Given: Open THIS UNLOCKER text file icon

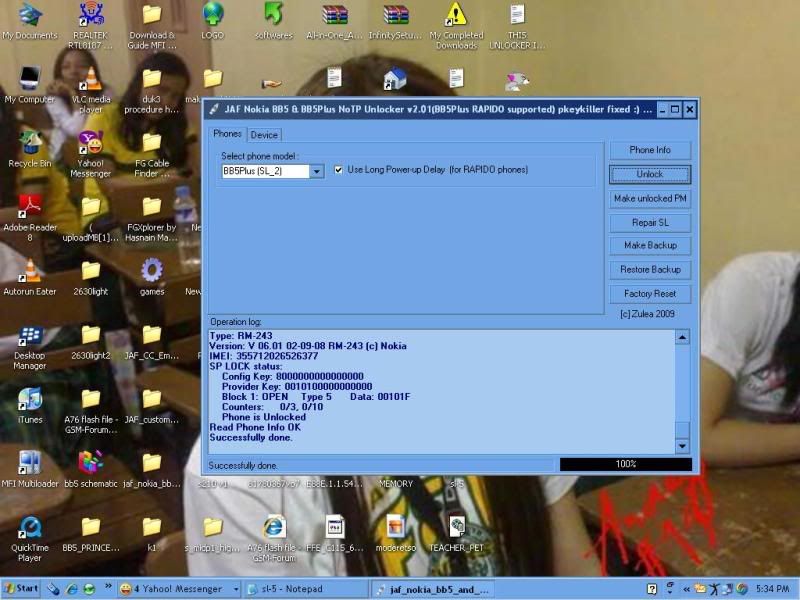Looking at the screenshot, I should pos(517,26).
